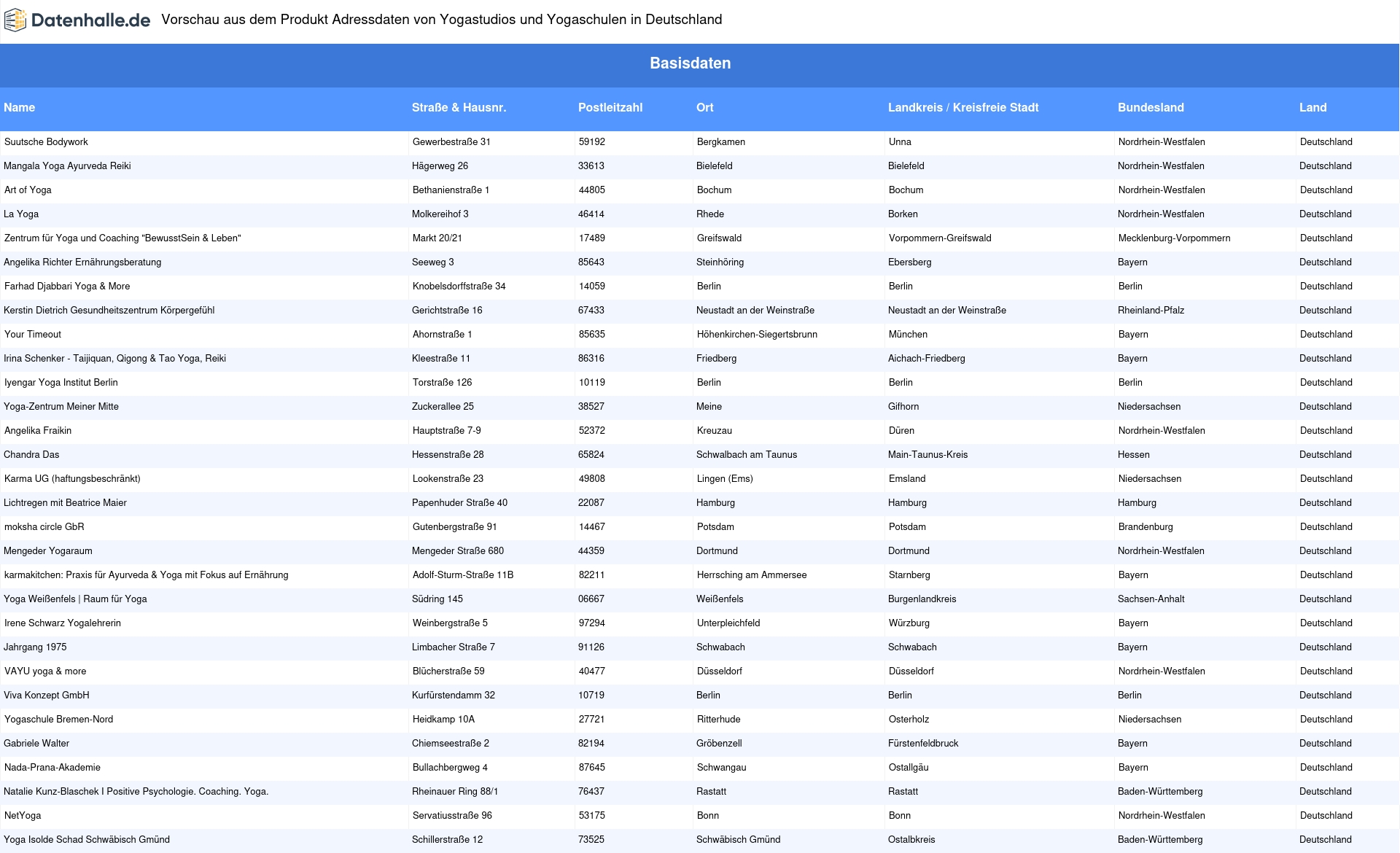This screenshot has height=853, width=1400.
Task: Select VAYU yoga & more
Action: click(45, 671)
